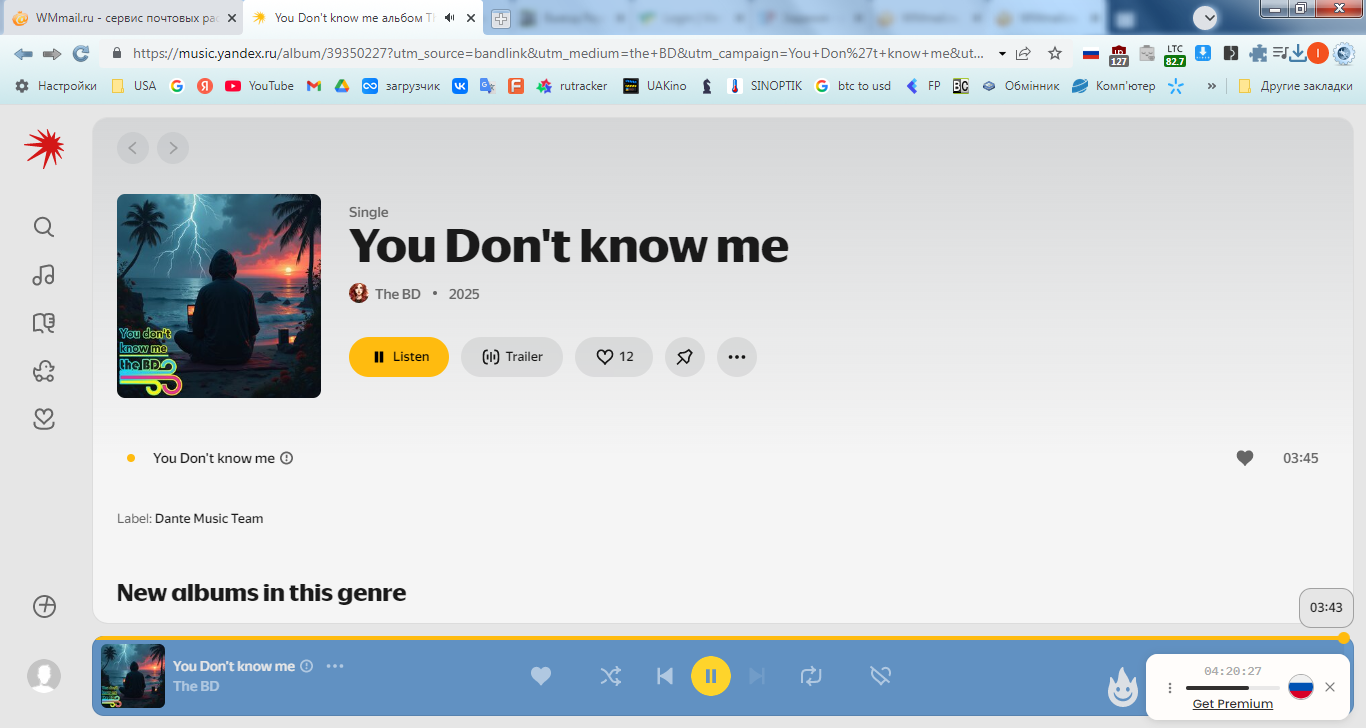Click the address bar URL

coord(557,54)
